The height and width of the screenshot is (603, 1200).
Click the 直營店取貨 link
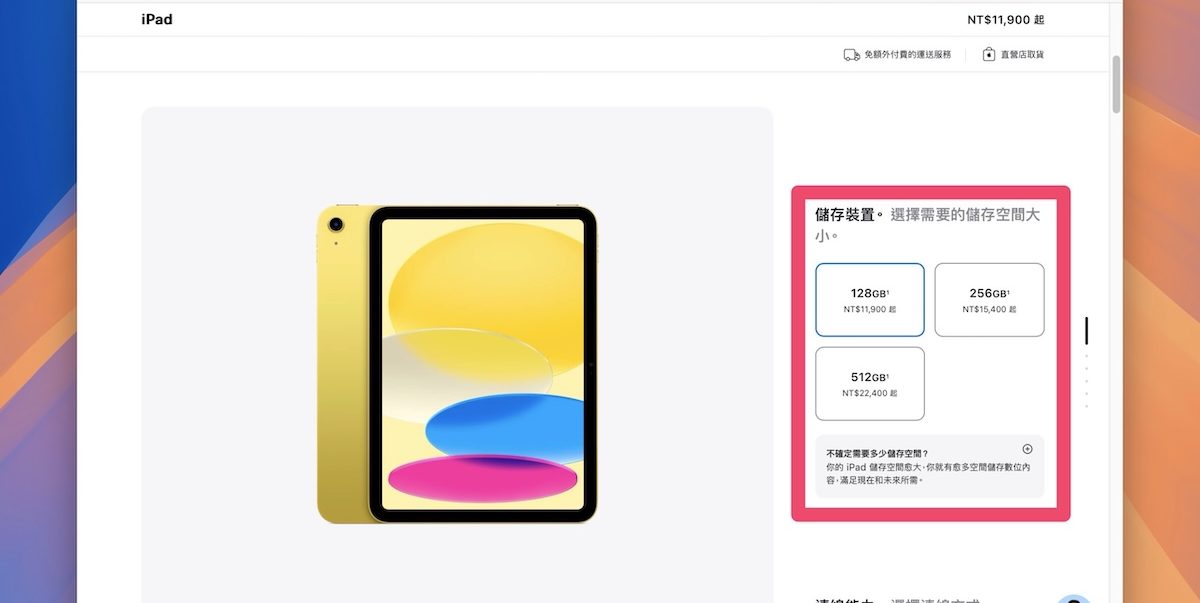pyautogui.click(x=1022, y=54)
